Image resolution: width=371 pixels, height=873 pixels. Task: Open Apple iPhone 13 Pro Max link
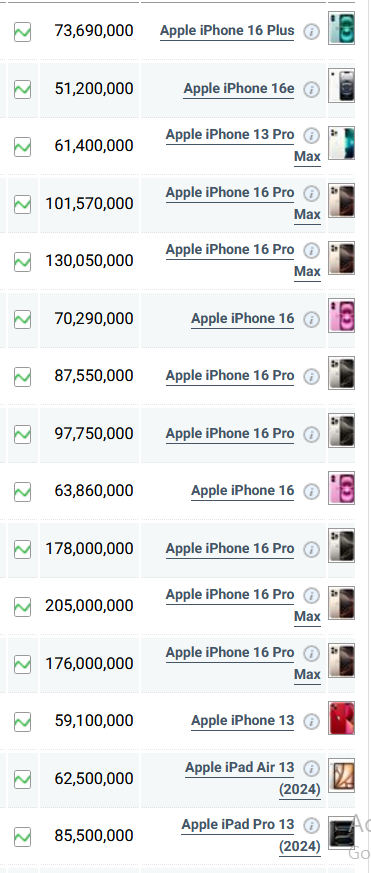(x=243, y=145)
